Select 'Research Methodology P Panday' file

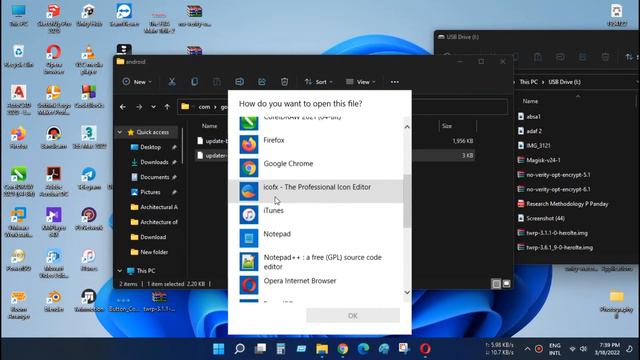pos(567,204)
